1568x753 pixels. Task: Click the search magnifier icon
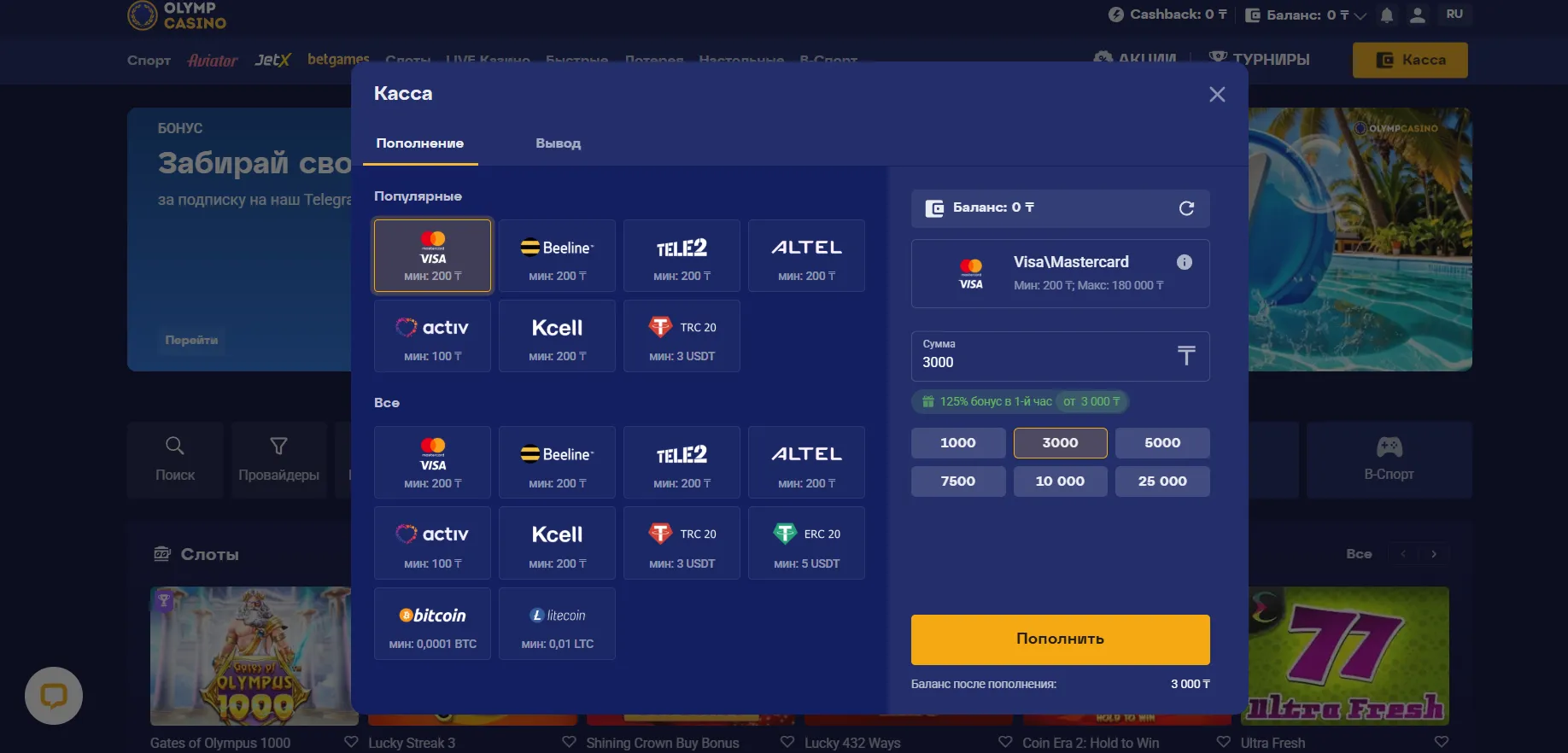(175, 446)
